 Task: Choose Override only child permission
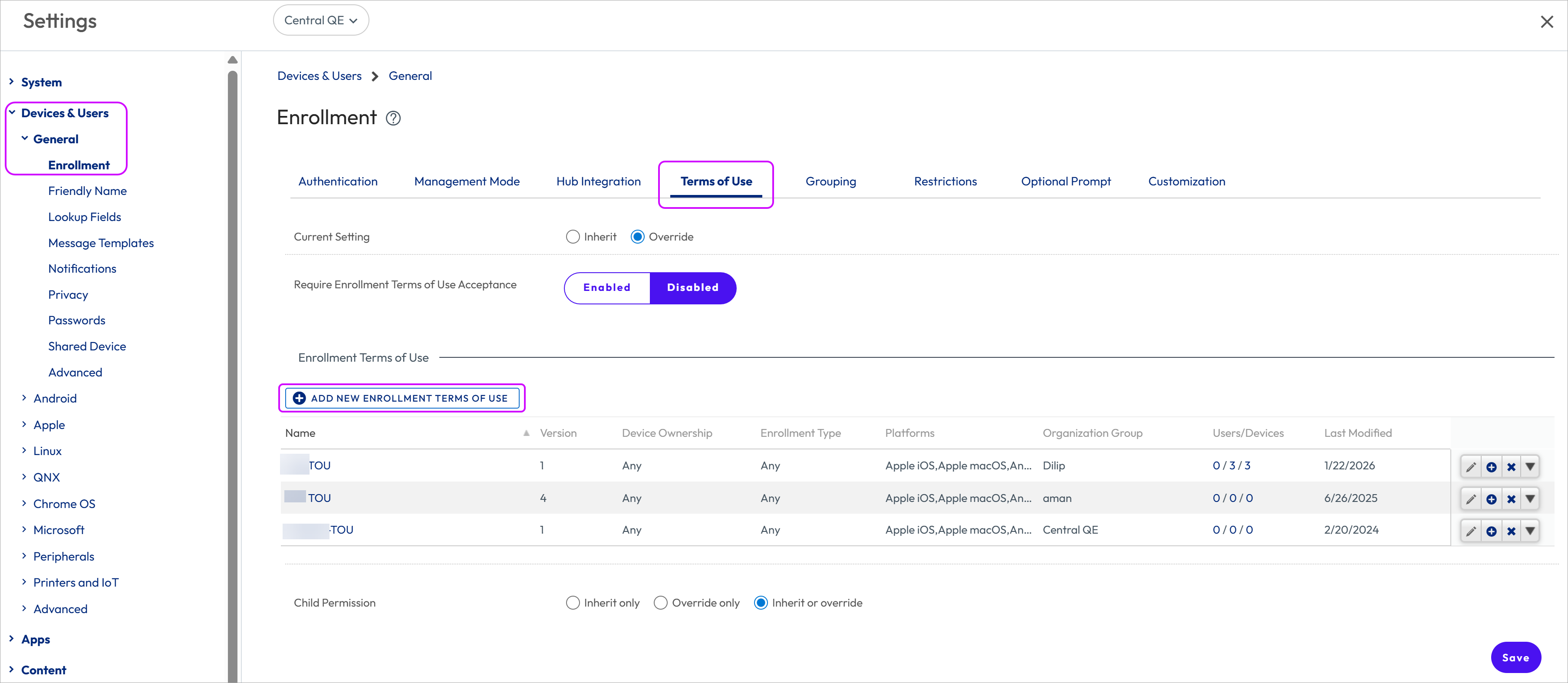(x=660, y=603)
